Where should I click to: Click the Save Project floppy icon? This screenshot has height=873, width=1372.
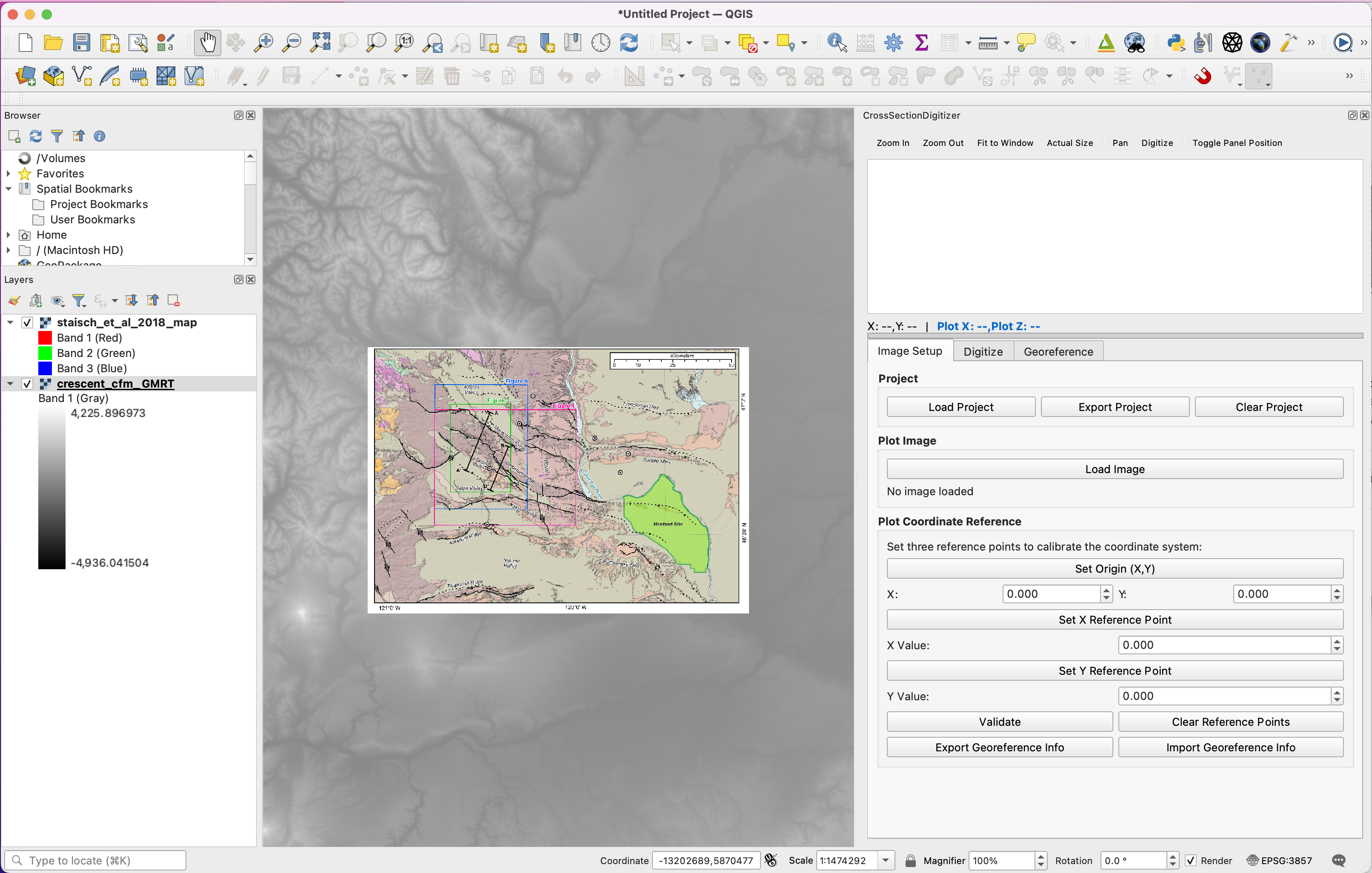[81, 43]
